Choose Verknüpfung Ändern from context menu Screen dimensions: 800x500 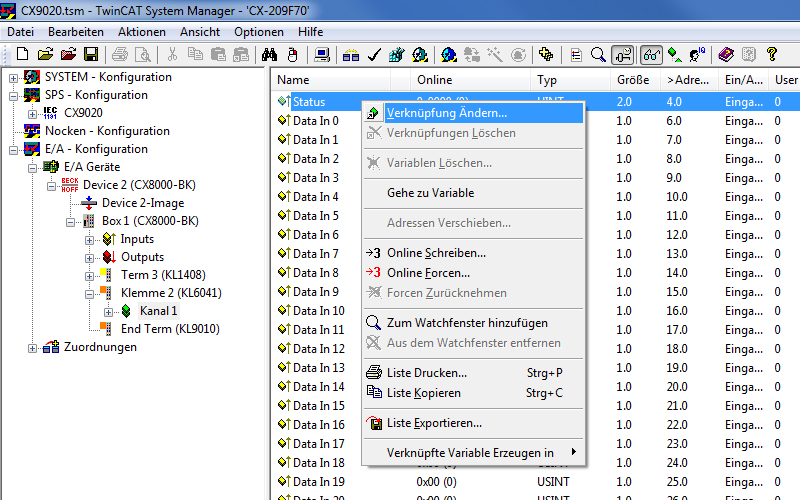[473, 113]
